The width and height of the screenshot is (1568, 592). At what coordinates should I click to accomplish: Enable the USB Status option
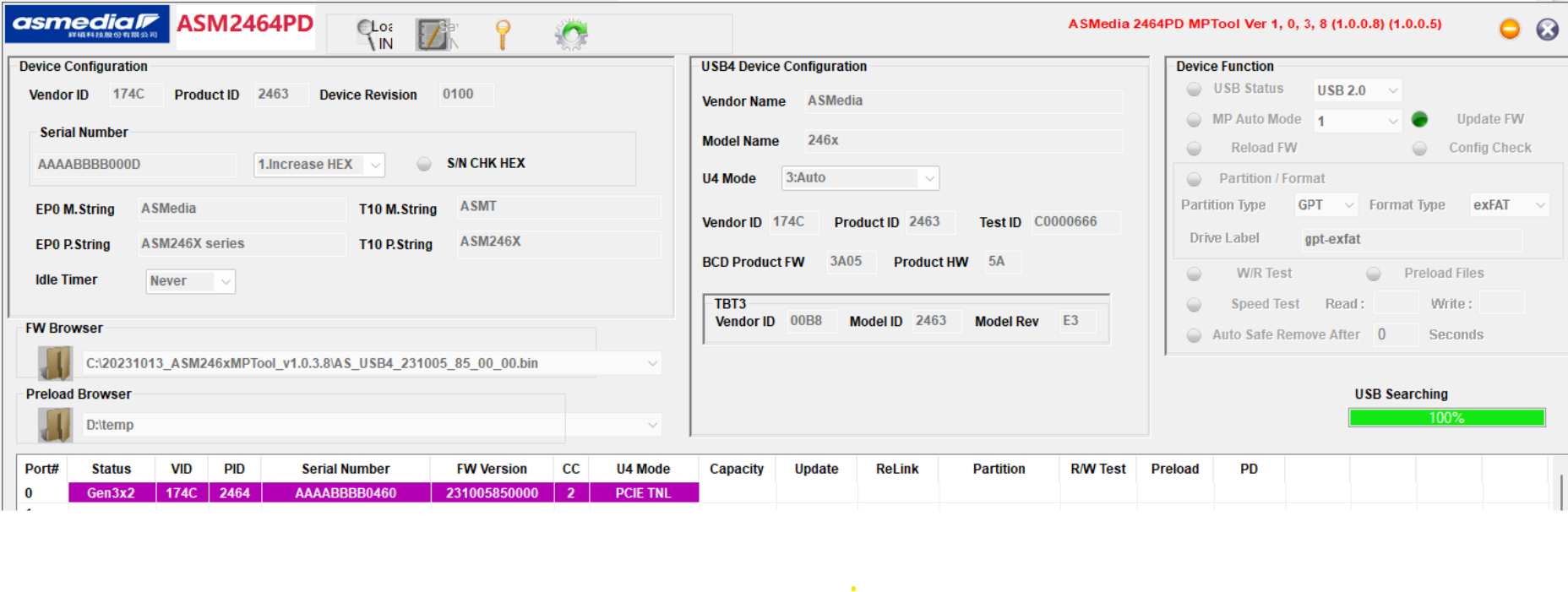coord(1194,90)
